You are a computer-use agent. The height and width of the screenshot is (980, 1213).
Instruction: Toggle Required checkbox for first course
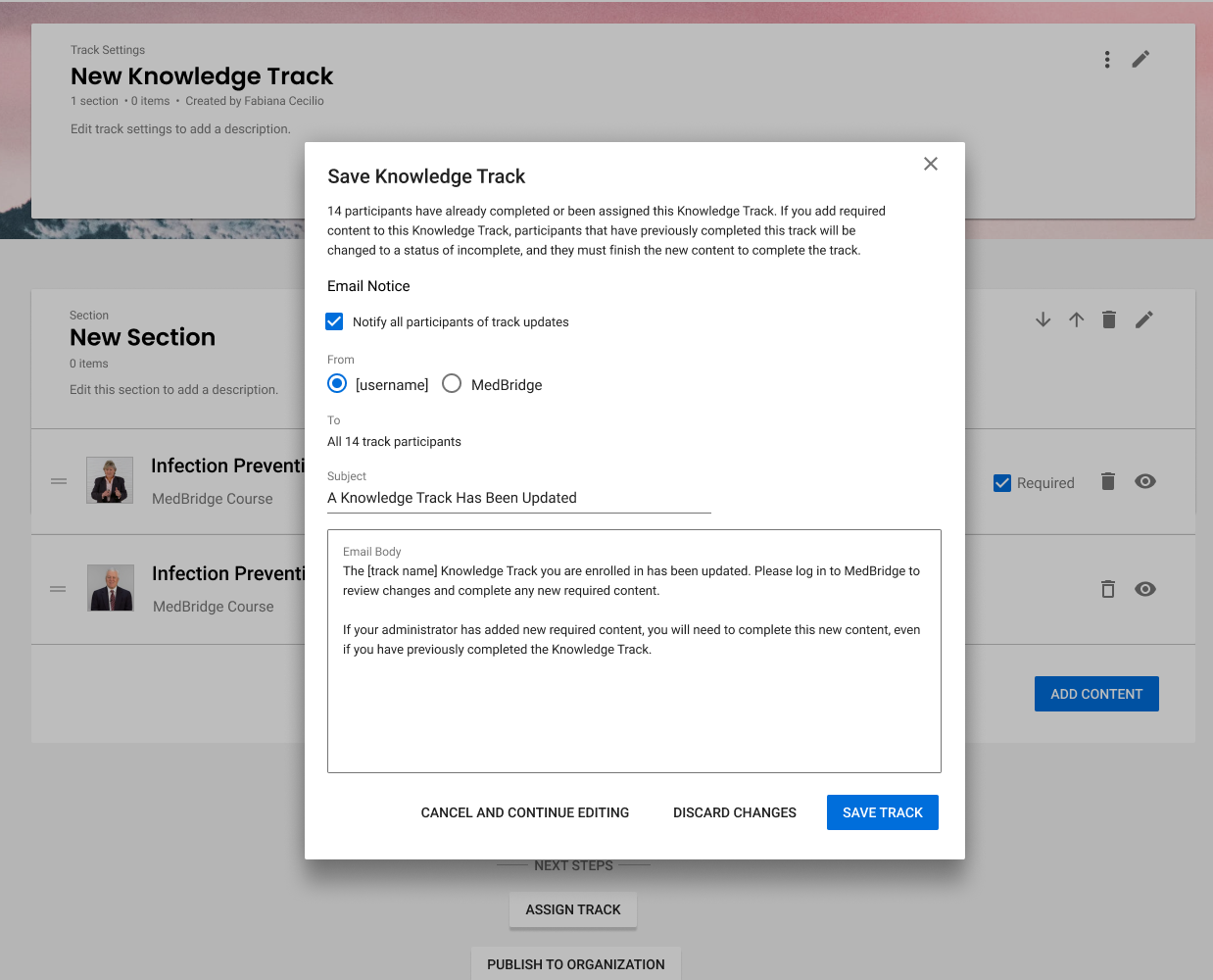point(1002,483)
